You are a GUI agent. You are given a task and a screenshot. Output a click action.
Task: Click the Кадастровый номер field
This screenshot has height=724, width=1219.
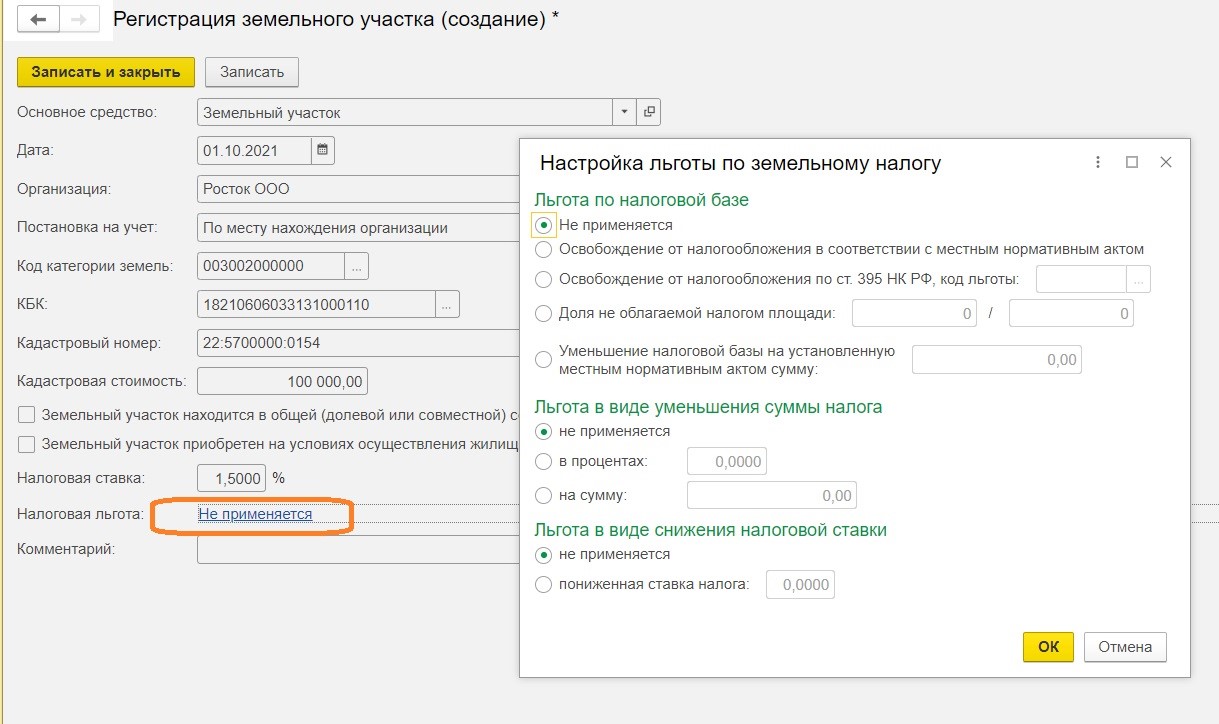[358, 343]
